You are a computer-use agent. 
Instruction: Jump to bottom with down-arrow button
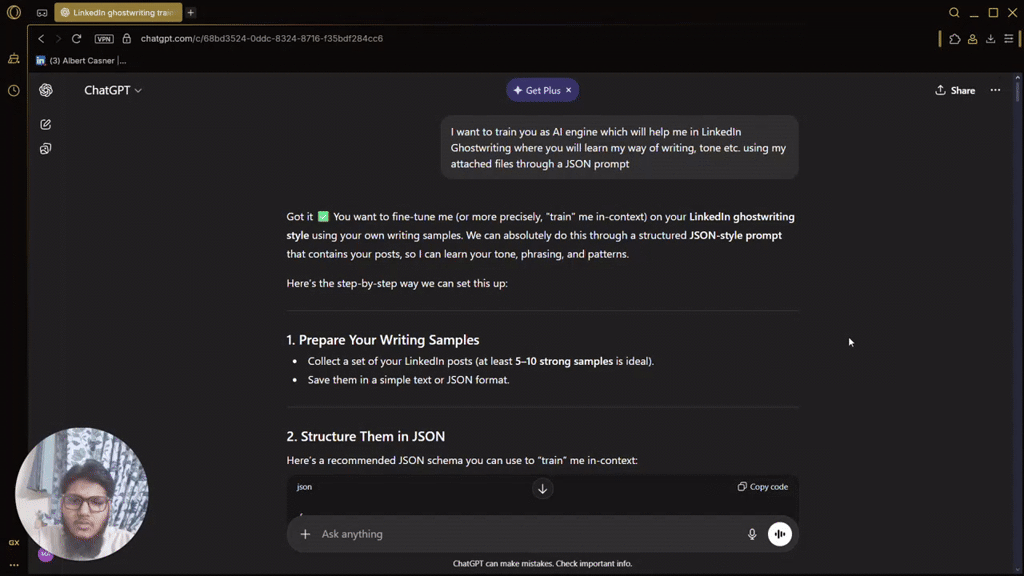coord(542,488)
